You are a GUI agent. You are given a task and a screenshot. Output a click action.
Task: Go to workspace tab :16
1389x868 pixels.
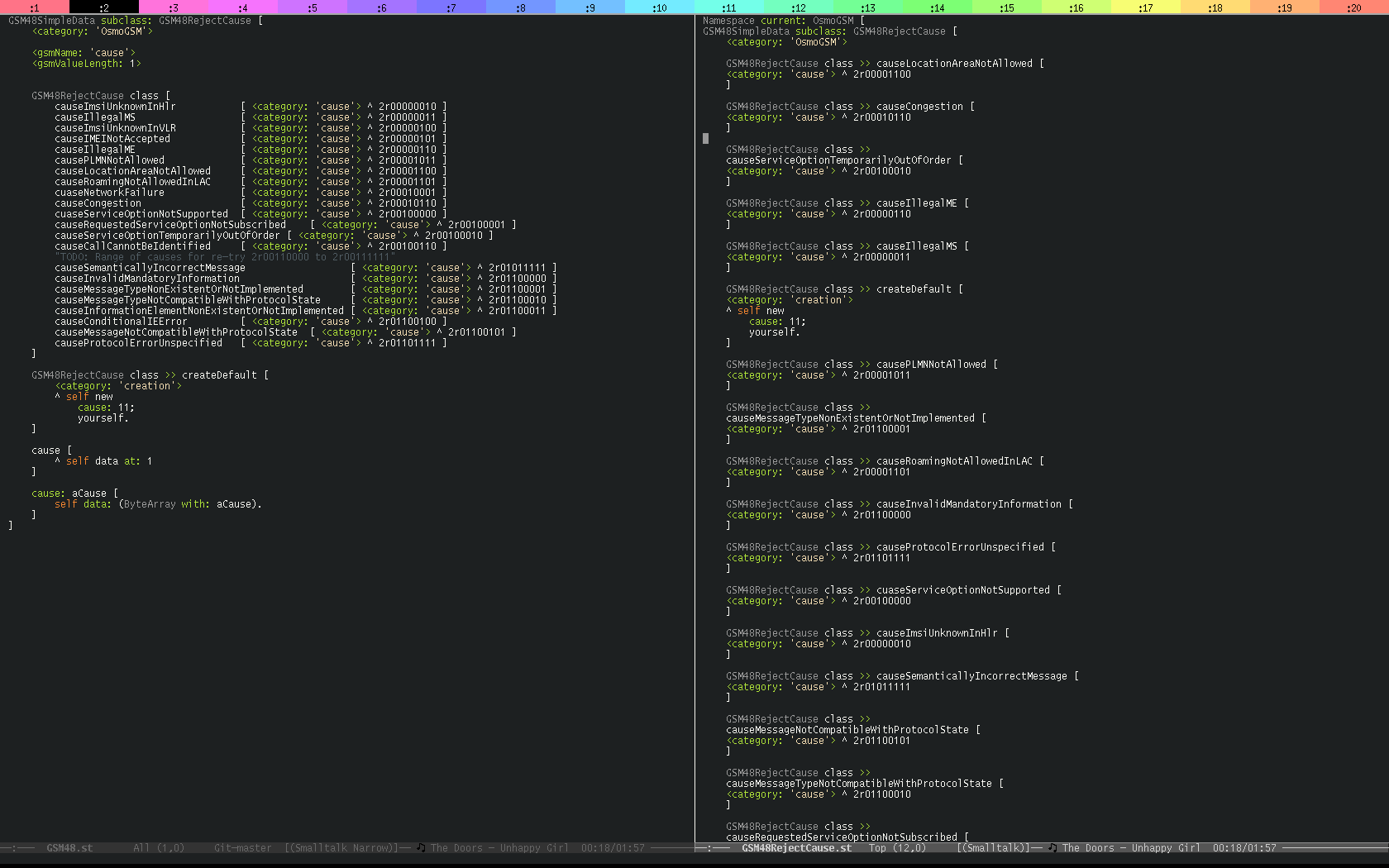tap(1076, 7)
